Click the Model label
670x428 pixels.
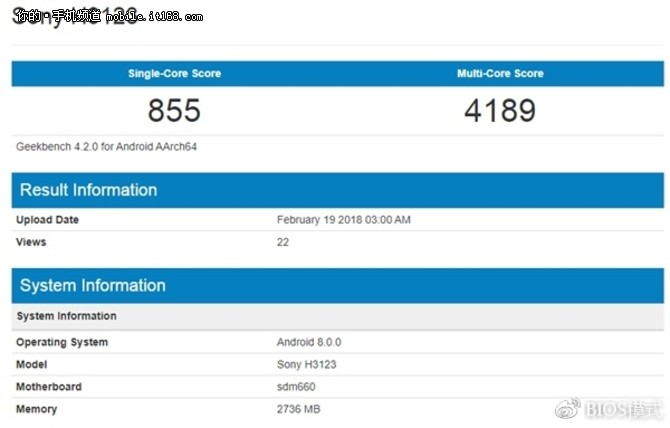32,364
